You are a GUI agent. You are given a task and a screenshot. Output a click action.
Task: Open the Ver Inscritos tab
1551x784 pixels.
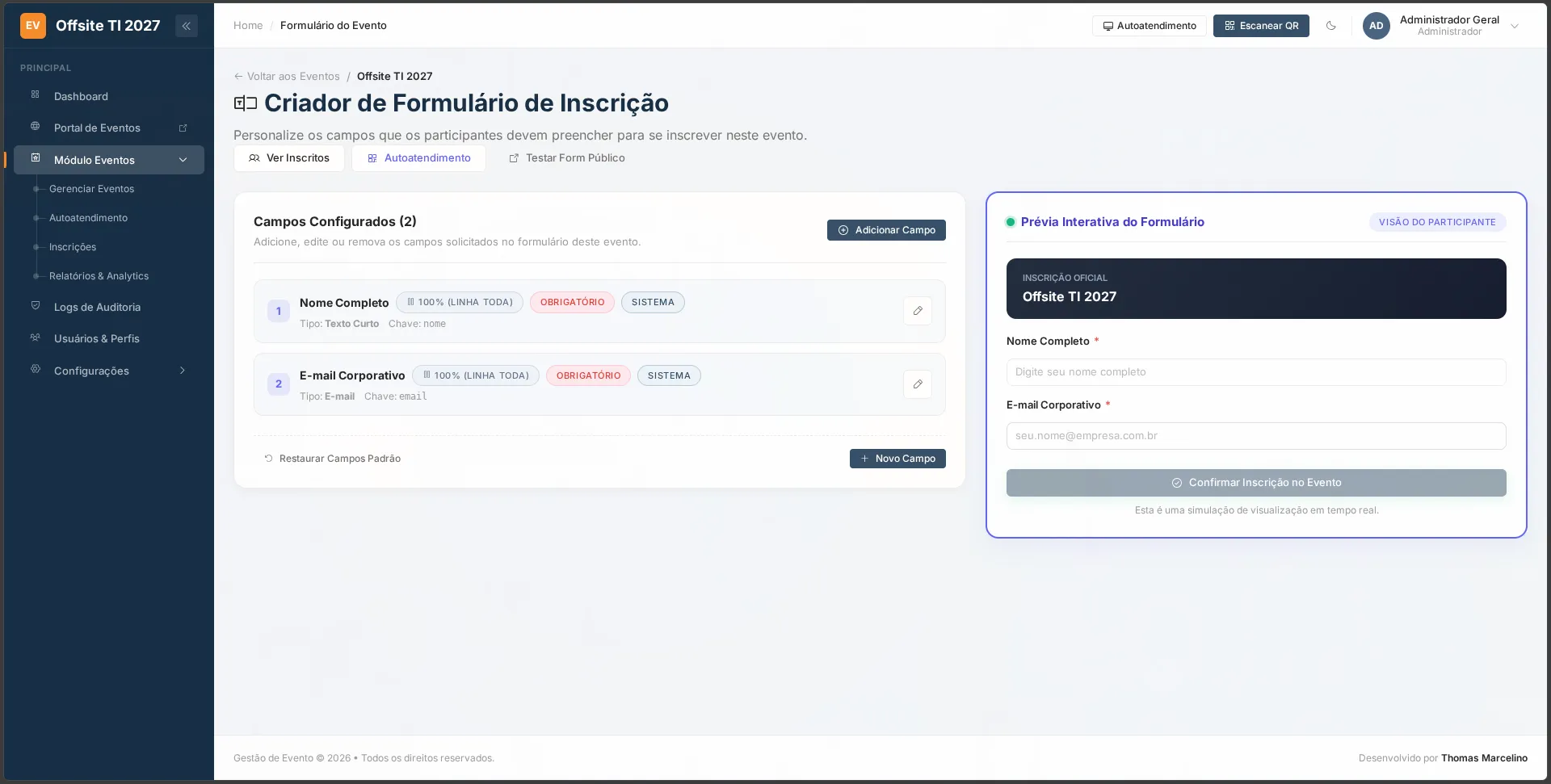click(x=289, y=158)
